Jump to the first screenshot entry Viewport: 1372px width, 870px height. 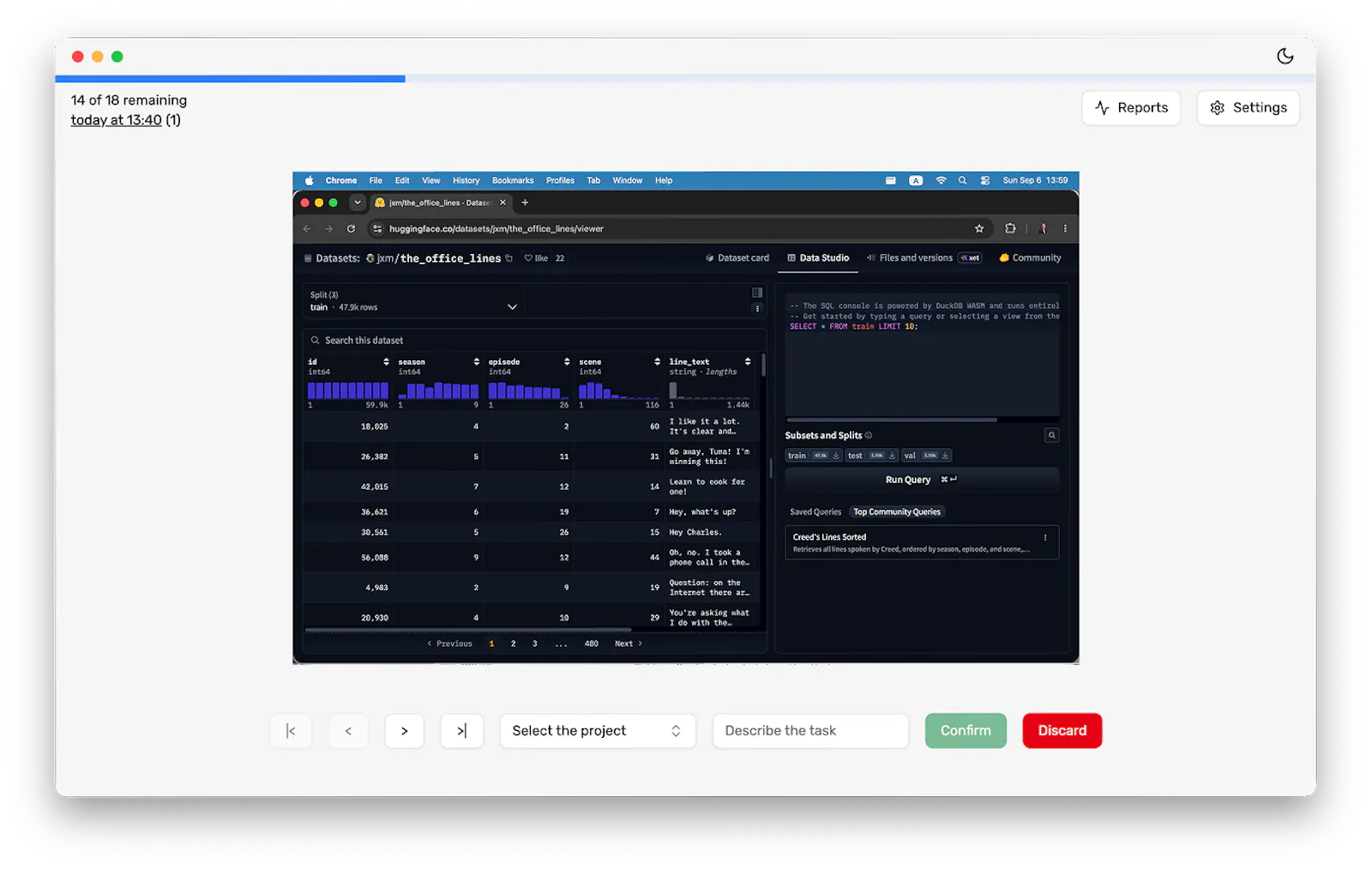coord(291,730)
